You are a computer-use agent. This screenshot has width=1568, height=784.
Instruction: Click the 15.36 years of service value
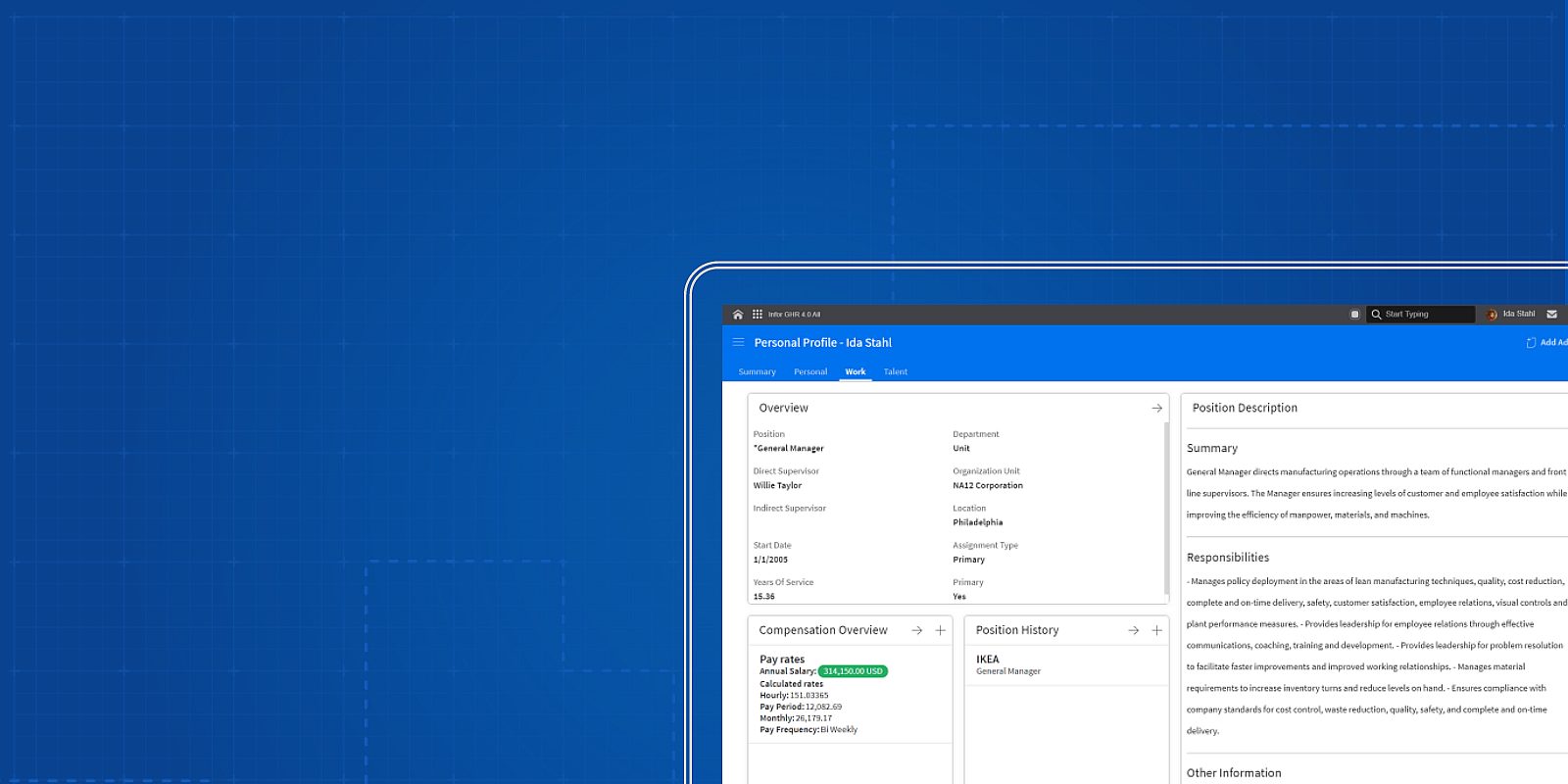[x=763, y=596]
